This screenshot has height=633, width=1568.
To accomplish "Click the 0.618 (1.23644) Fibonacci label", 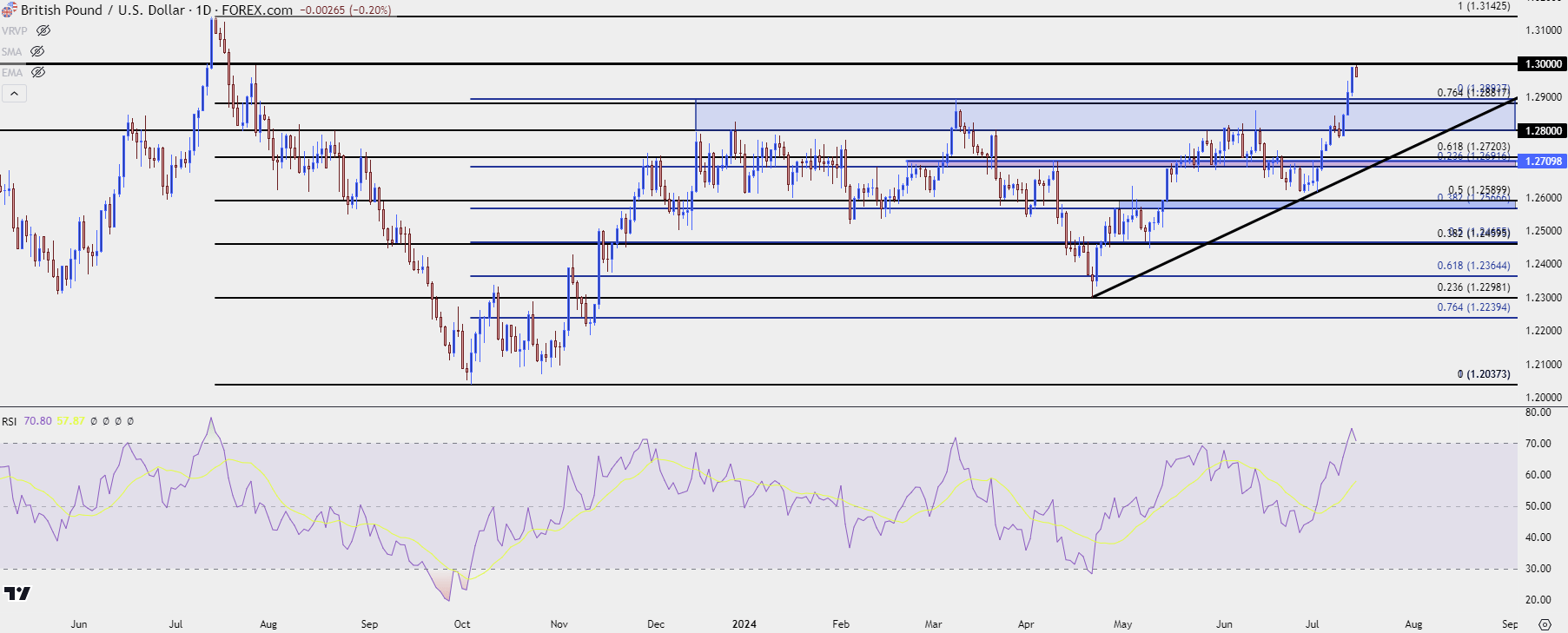I will pyautogui.click(x=1473, y=266).
